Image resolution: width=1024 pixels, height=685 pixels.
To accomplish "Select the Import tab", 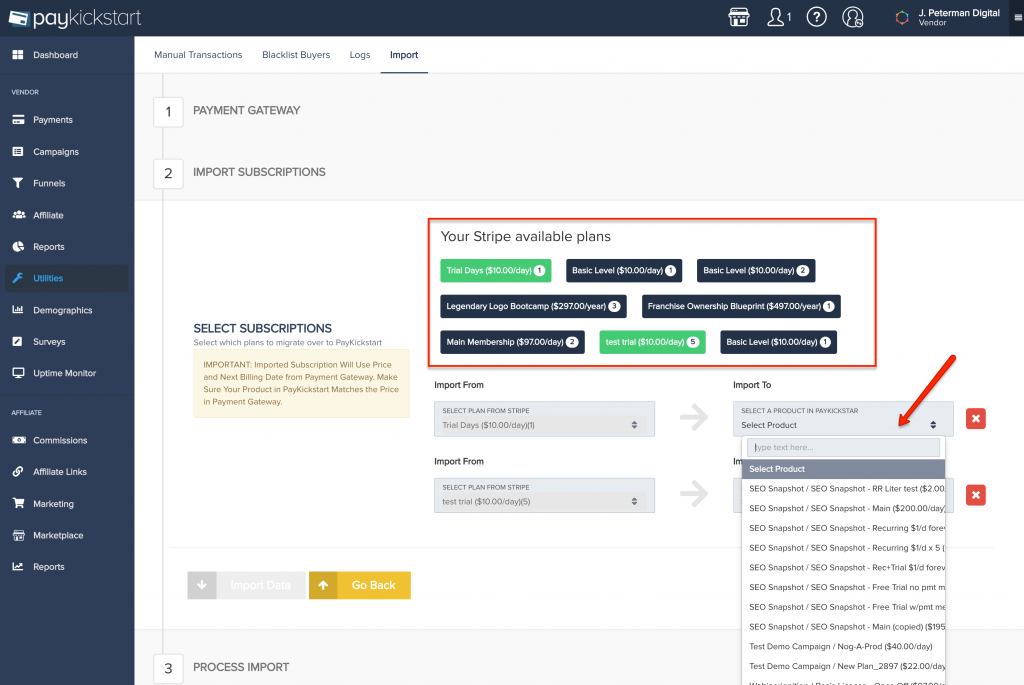I will [x=404, y=55].
